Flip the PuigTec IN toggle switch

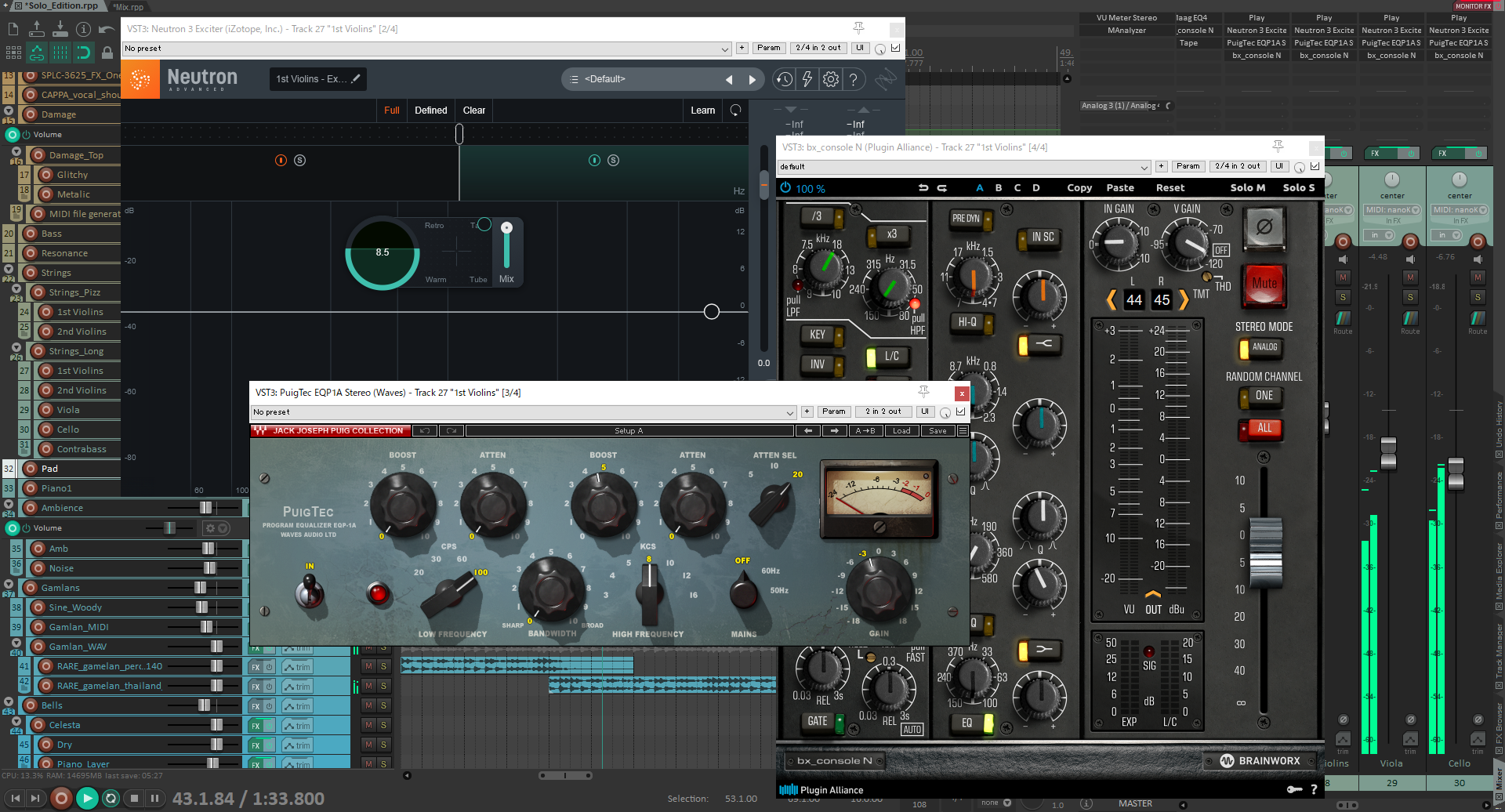[310, 590]
